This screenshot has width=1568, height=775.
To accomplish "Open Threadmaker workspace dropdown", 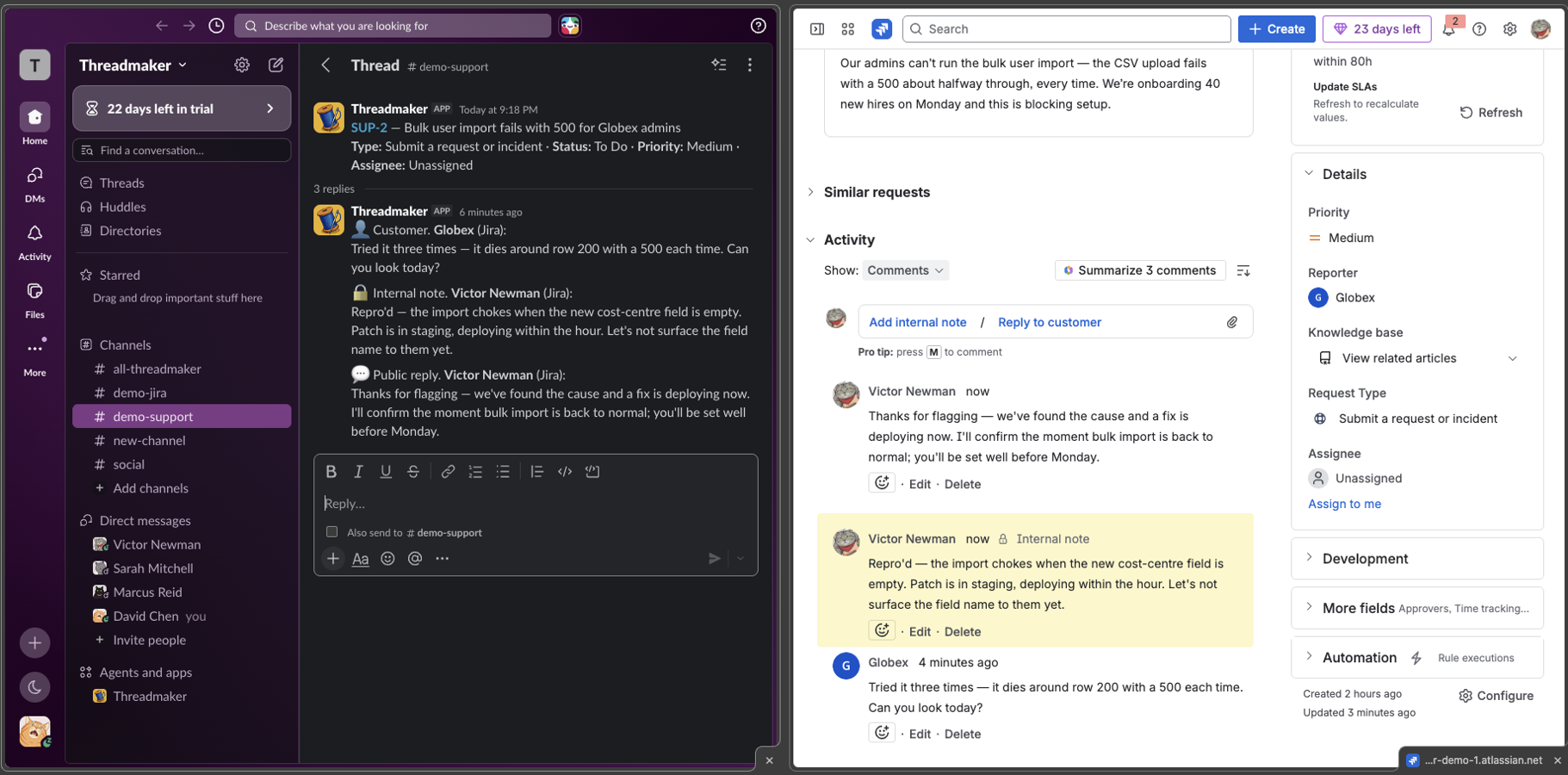I will coord(133,65).
